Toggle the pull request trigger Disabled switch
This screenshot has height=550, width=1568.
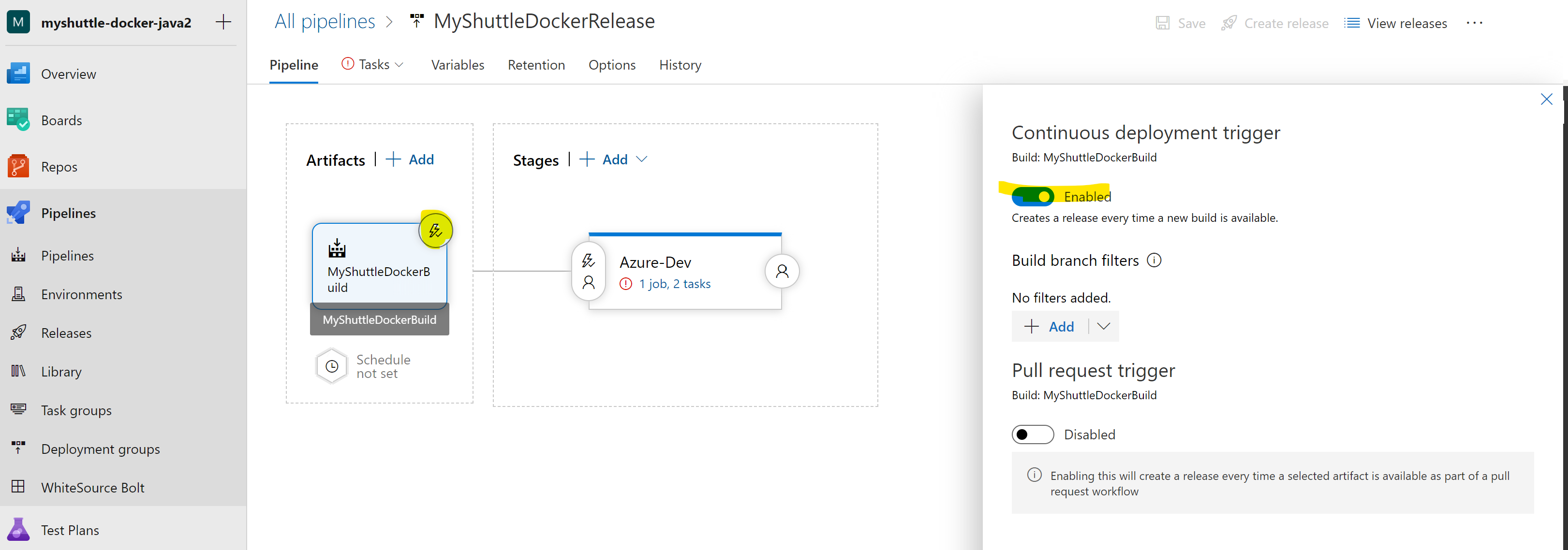(1032, 434)
